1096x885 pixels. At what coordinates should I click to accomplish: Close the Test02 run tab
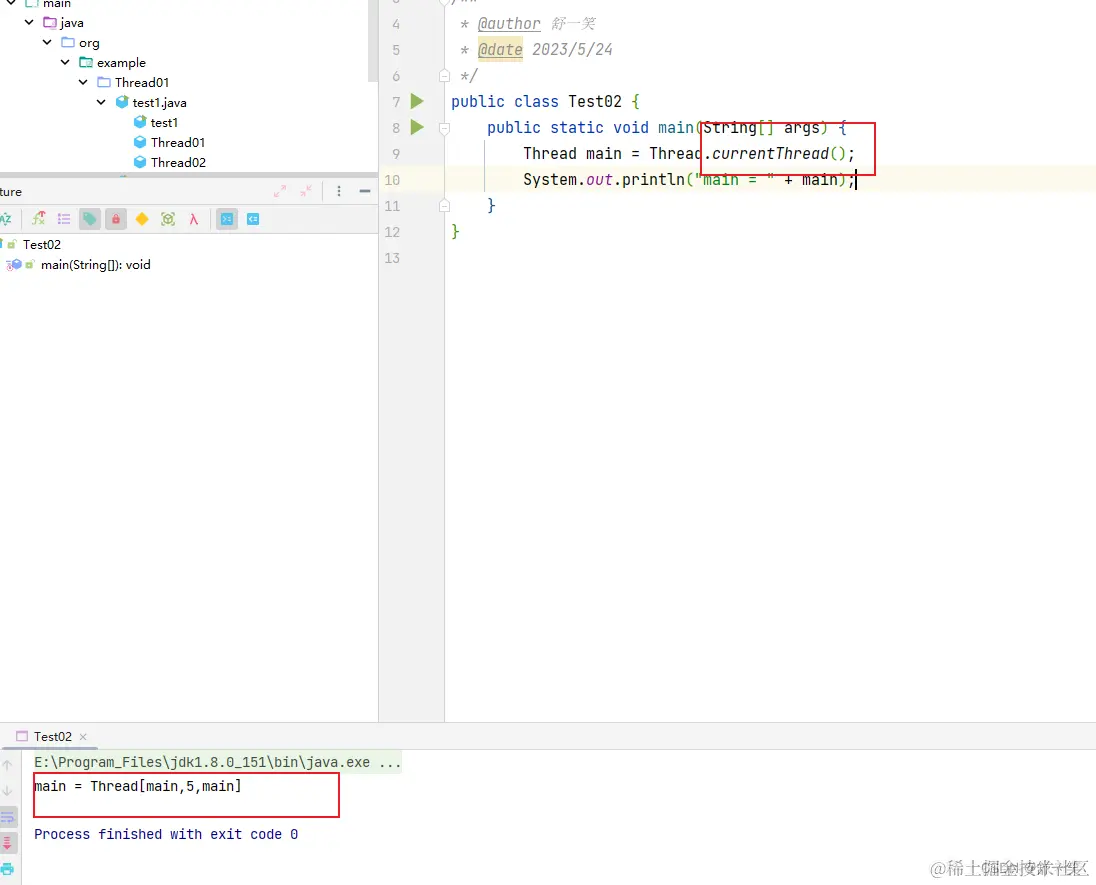83,737
